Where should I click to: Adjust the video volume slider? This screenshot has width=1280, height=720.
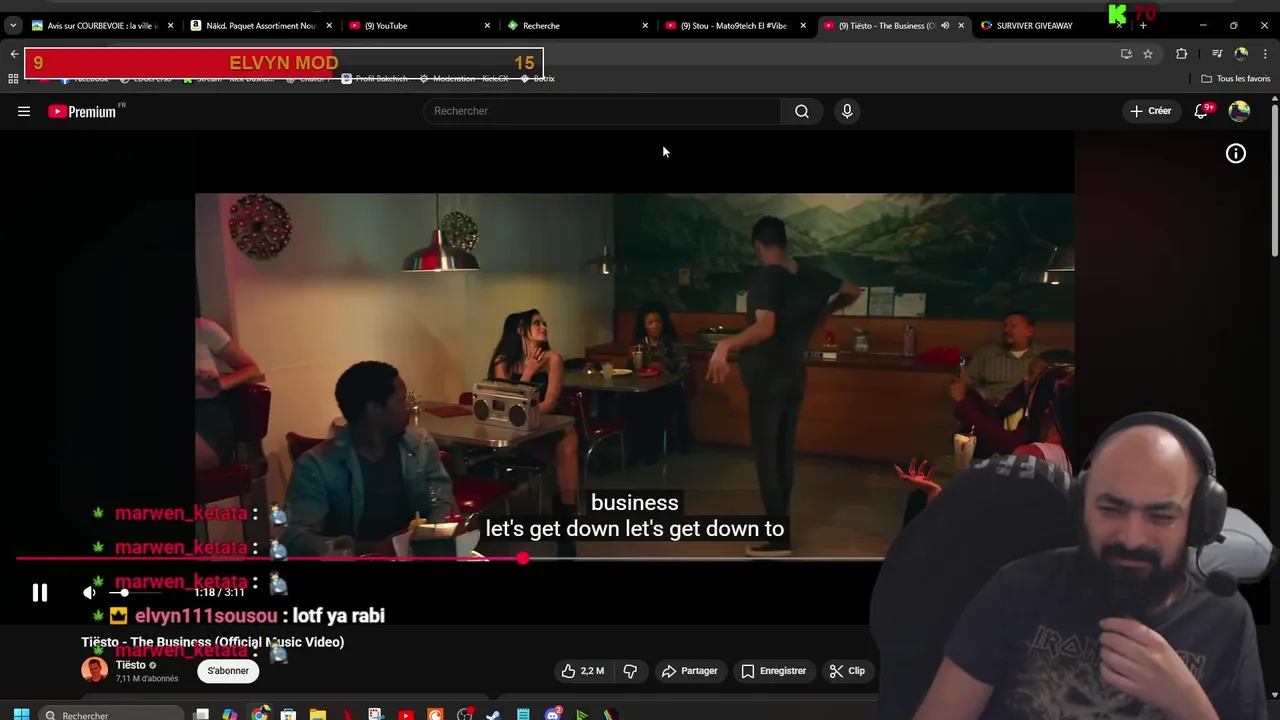(133, 593)
